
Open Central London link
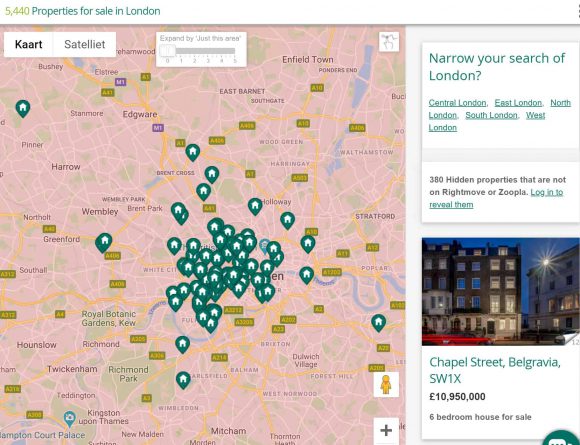[457, 103]
